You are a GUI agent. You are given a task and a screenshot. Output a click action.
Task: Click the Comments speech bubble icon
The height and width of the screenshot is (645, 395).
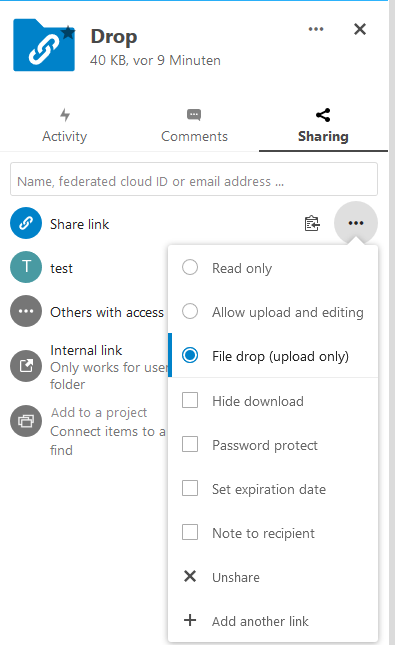194,115
